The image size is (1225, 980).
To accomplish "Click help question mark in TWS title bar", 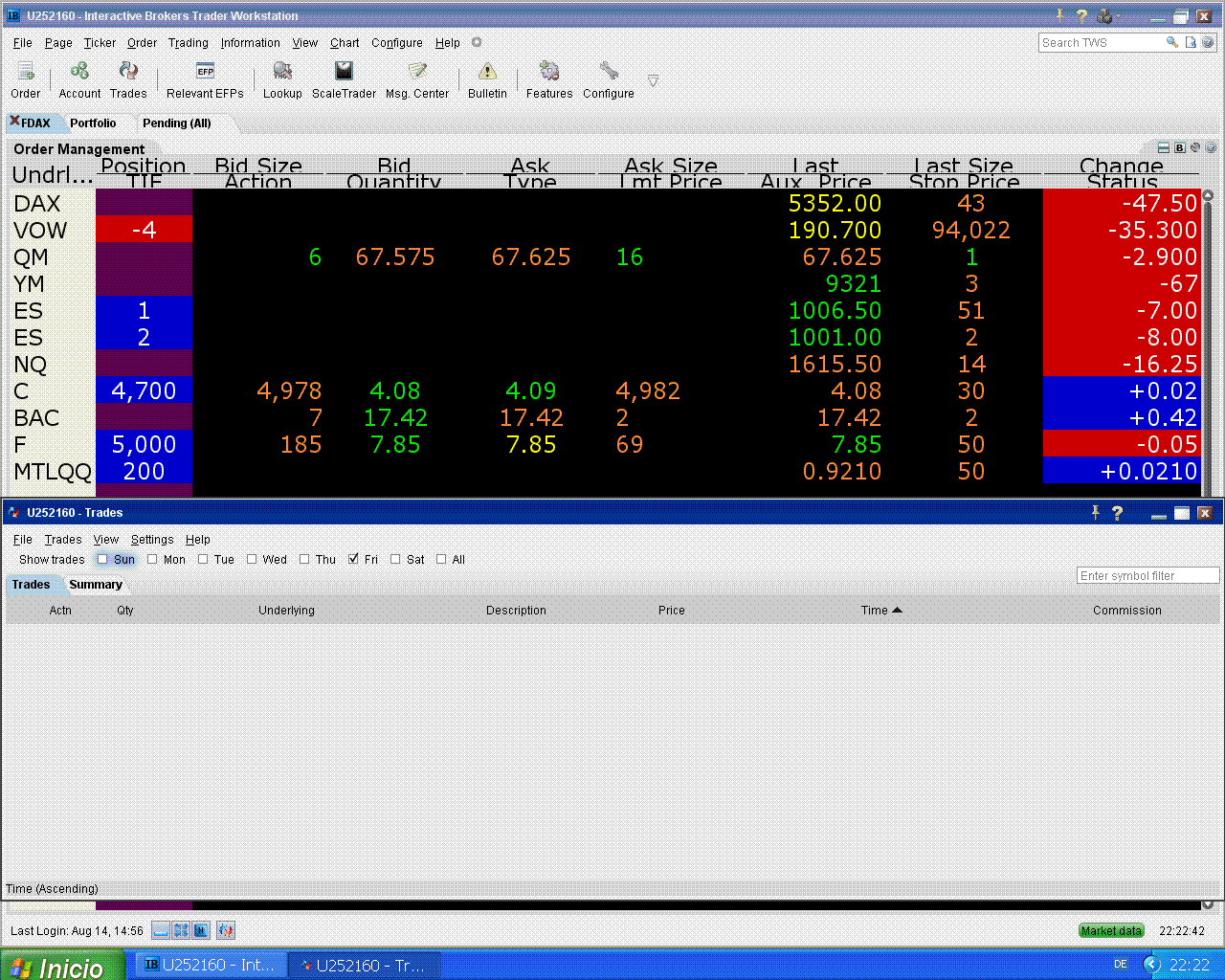I will 1081,15.
